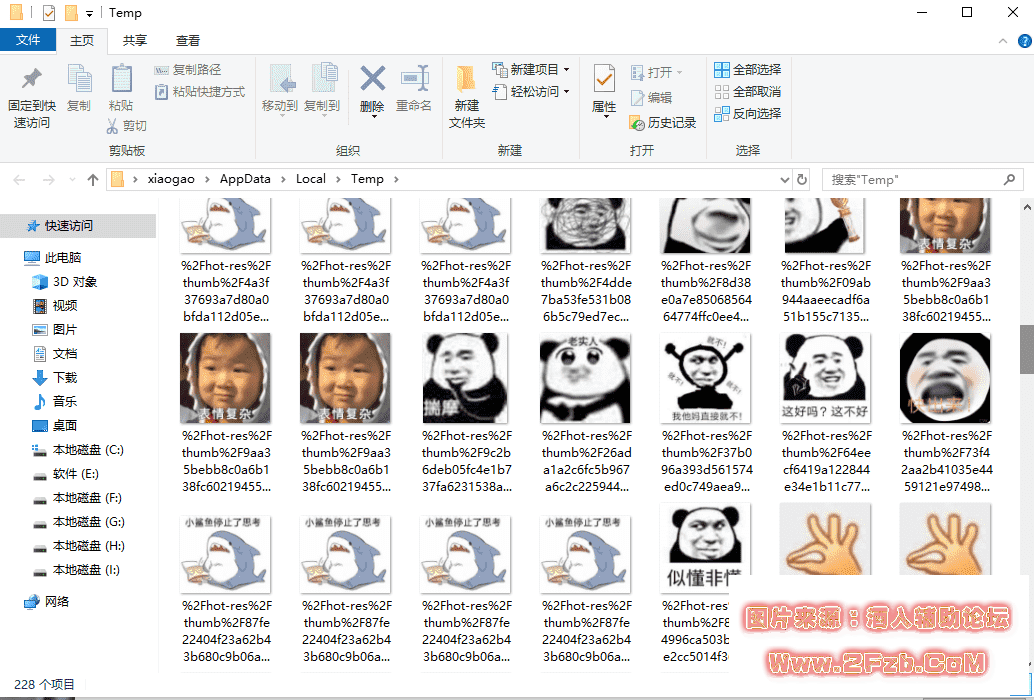This screenshot has width=1034, height=700.
Task: Click the 删除 red X icon
Action: tap(372, 79)
